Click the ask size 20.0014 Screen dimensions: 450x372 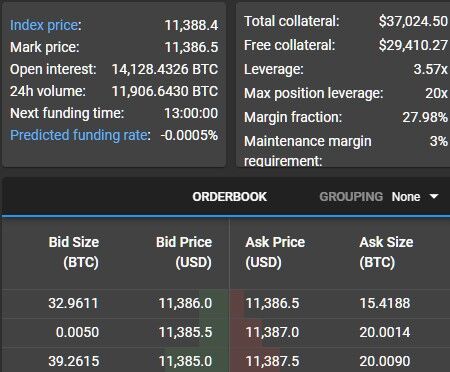pyautogui.click(x=385, y=332)
